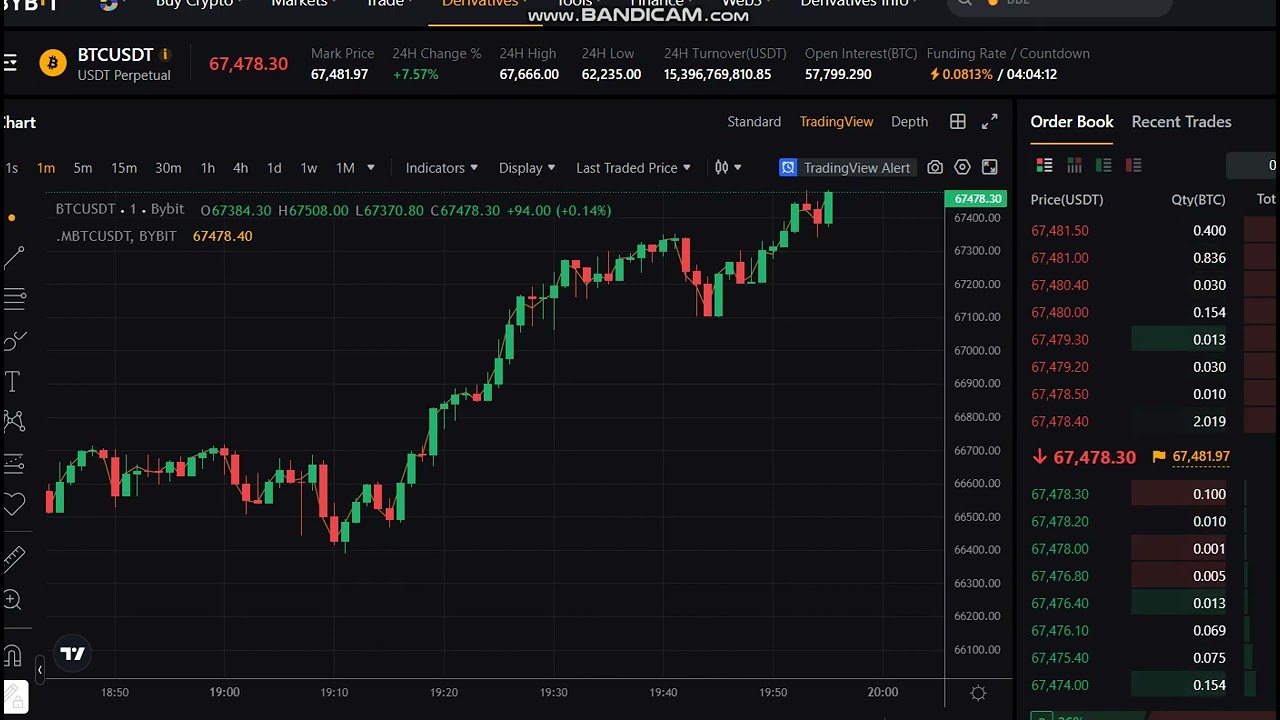Open the left hamburger menu

pos(10,64)
